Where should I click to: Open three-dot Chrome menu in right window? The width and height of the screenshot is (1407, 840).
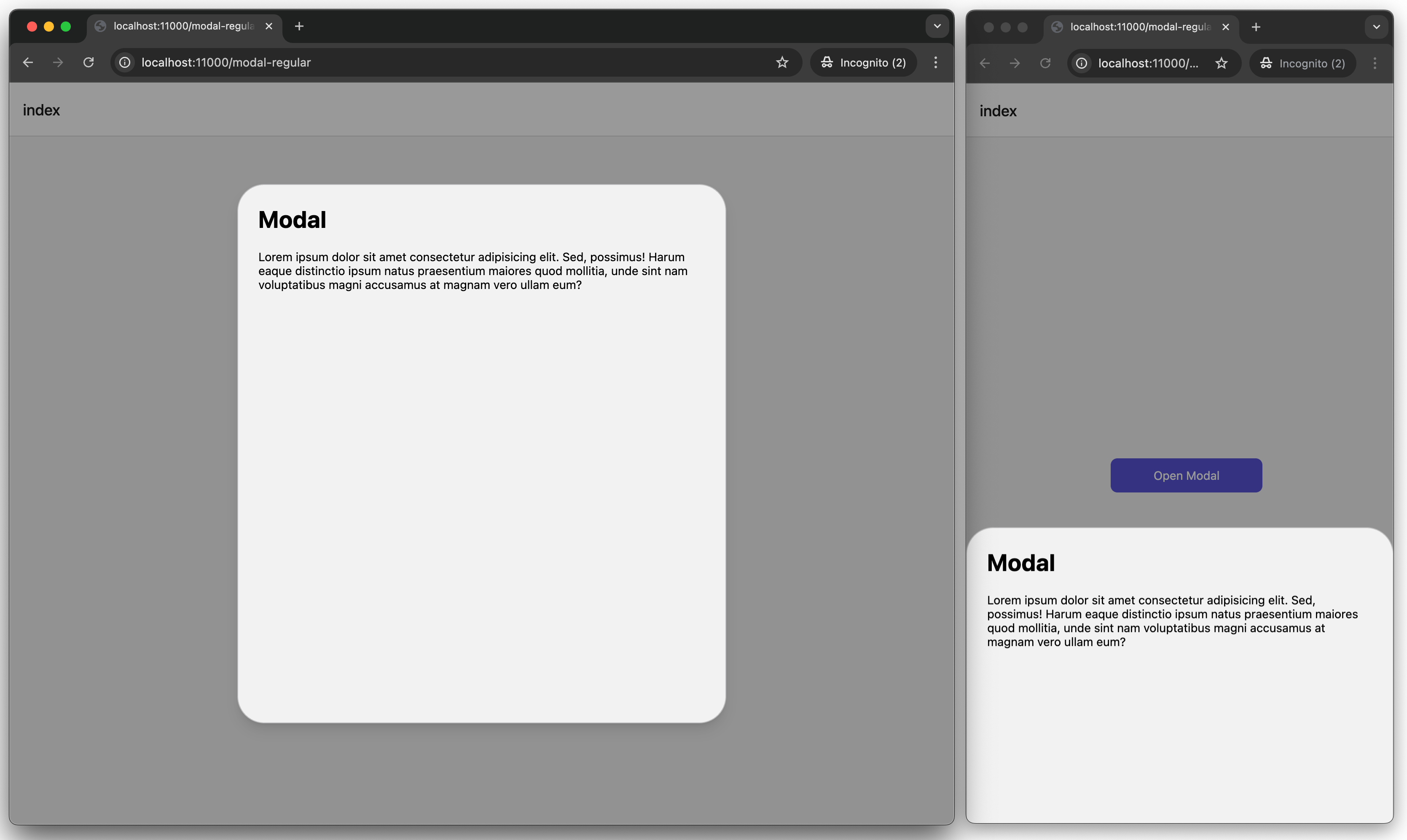point(1375,63)
